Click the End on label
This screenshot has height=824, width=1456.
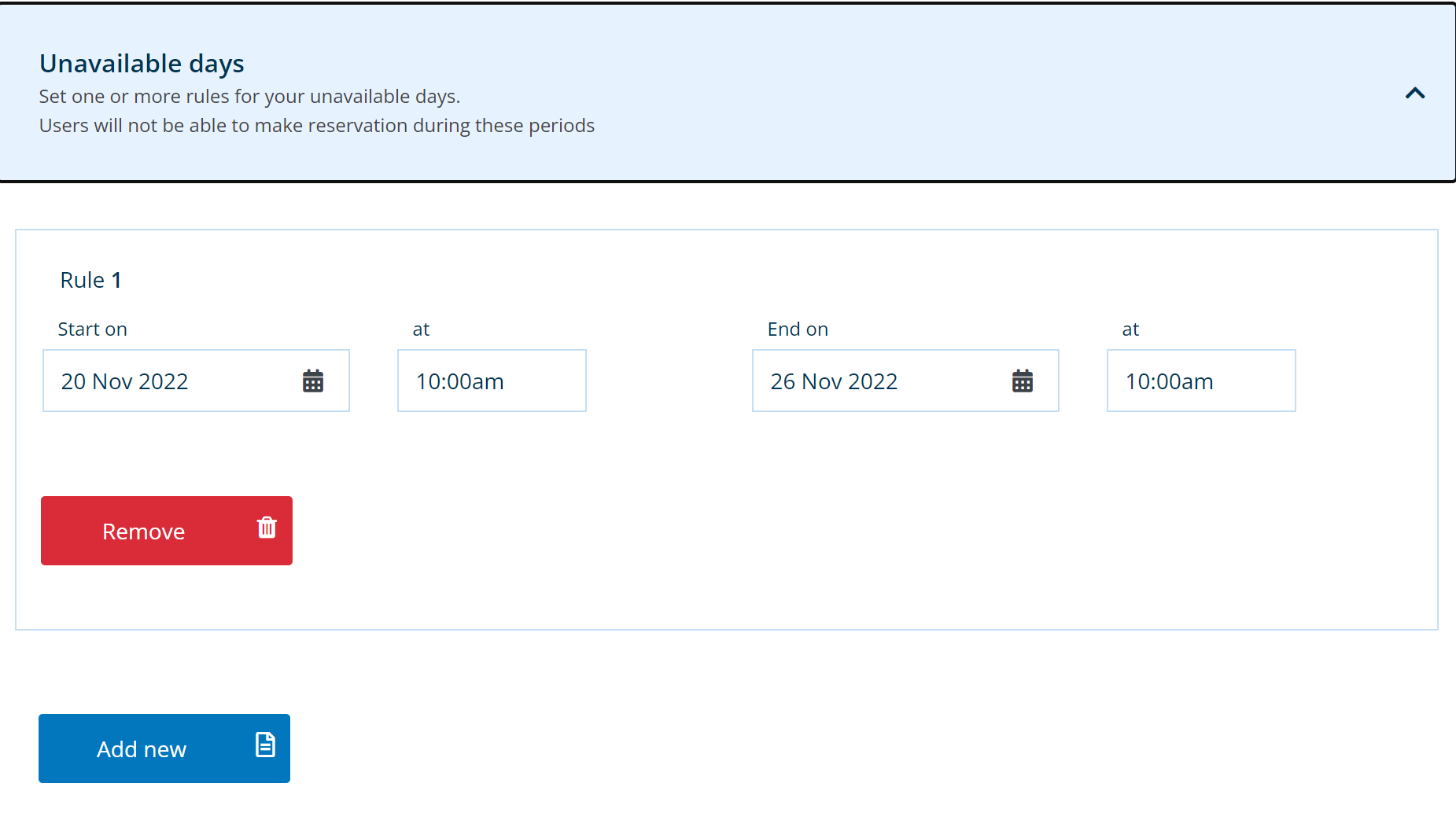798,329
